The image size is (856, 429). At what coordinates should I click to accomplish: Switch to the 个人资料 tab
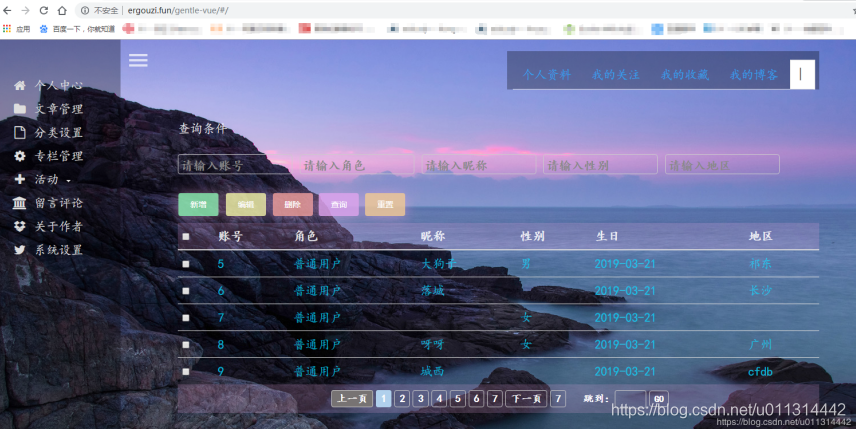546,75
